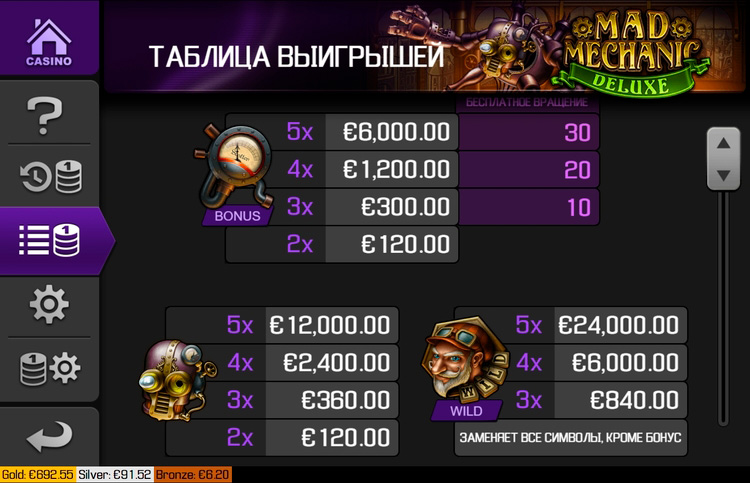Click the €12,000.00 robot payout row
This screenshot has height=483, width=750.
pyautogui.click(x=282, y=325)
